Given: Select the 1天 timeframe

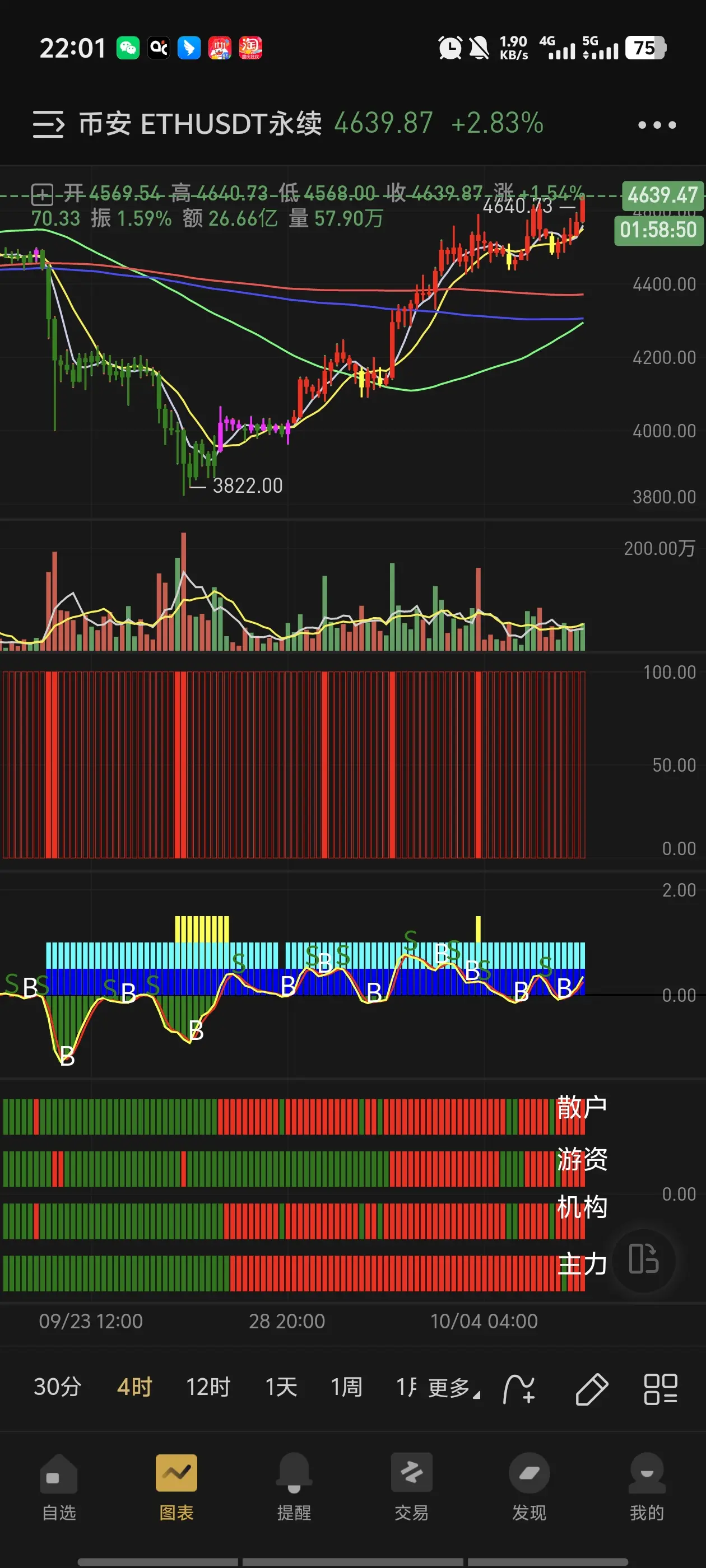Looking at the screenshot, I should (x=281, y=1388).
